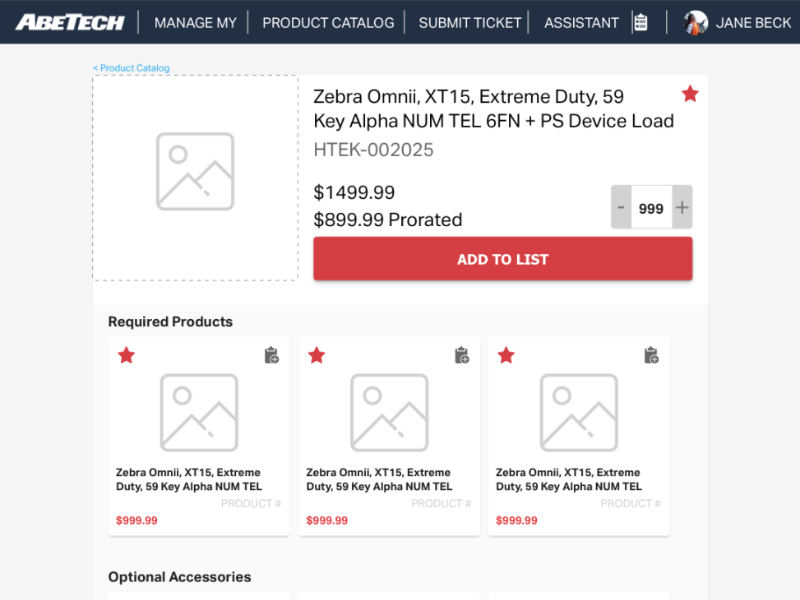
Task: Click the quantity field showing 999
Action: [x=651, y=208]
